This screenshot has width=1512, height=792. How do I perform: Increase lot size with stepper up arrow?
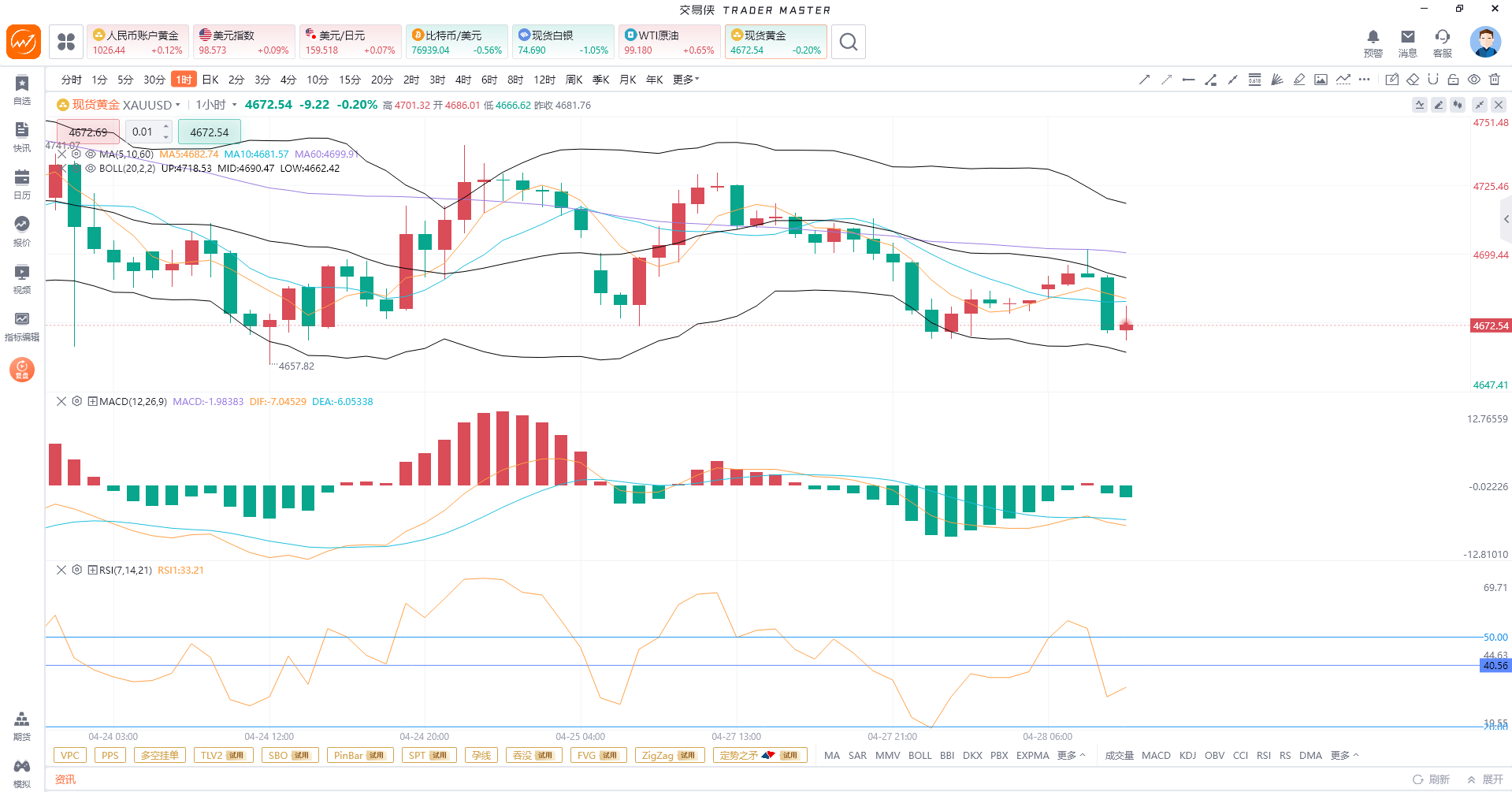[165, 126]
